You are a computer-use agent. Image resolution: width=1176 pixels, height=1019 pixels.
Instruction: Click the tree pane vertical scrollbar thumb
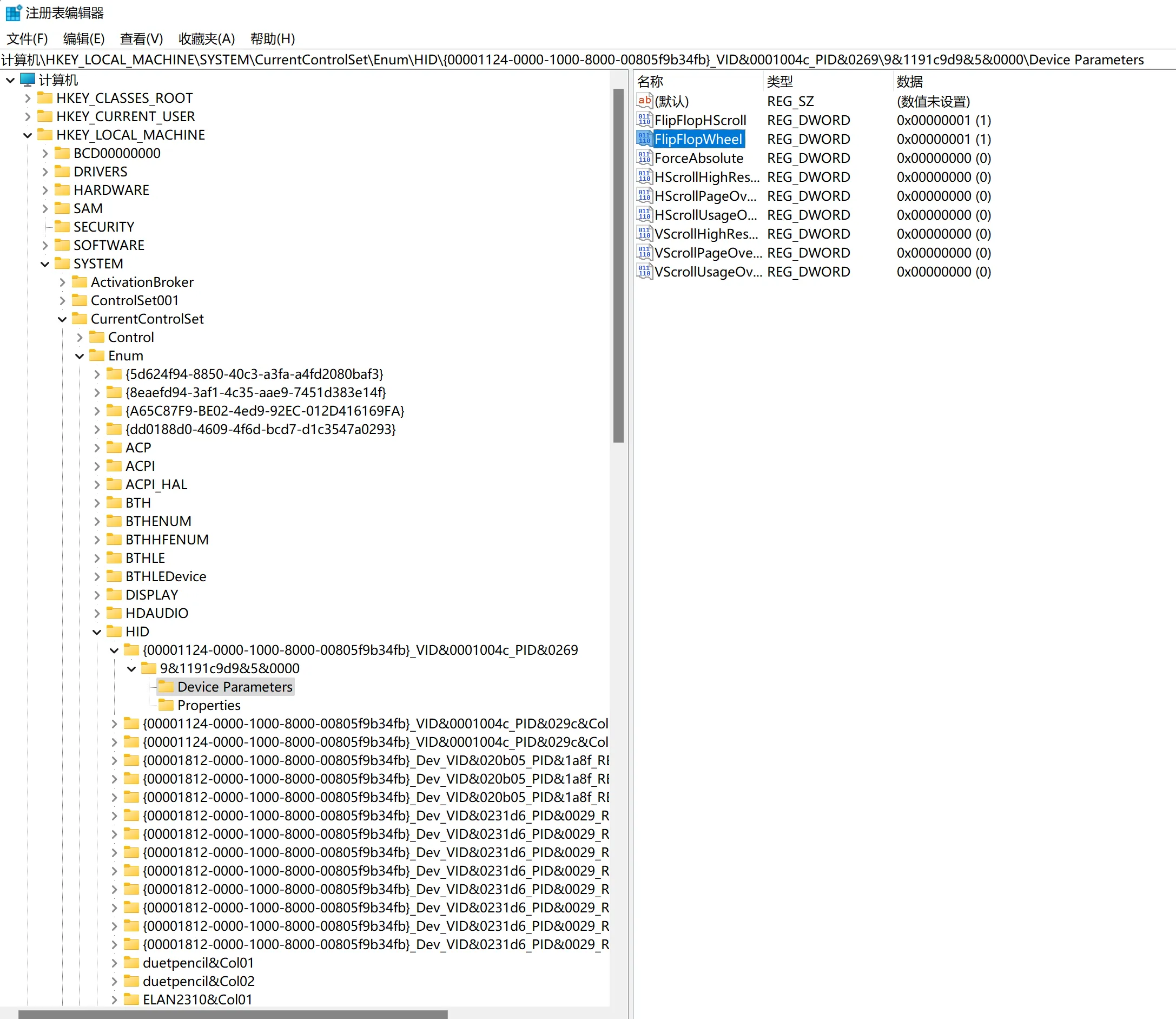pyautogui.click(x=618, y=265)
